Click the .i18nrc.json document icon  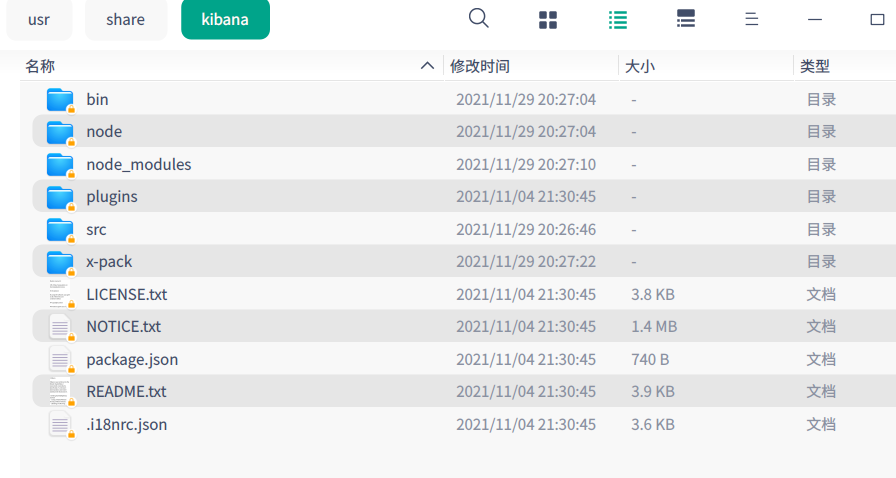click(61, 425)
